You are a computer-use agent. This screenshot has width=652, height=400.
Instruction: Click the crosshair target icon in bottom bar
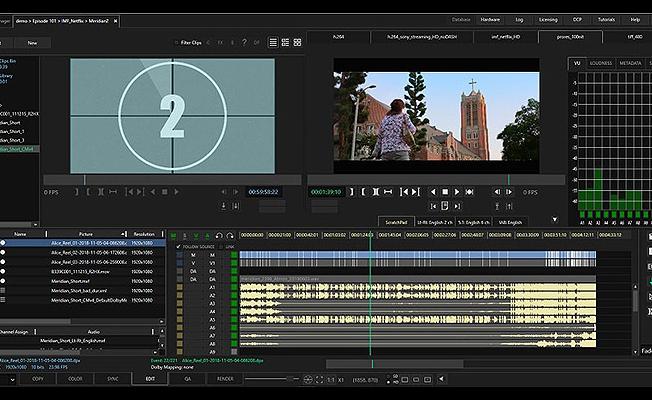[308, 379]
